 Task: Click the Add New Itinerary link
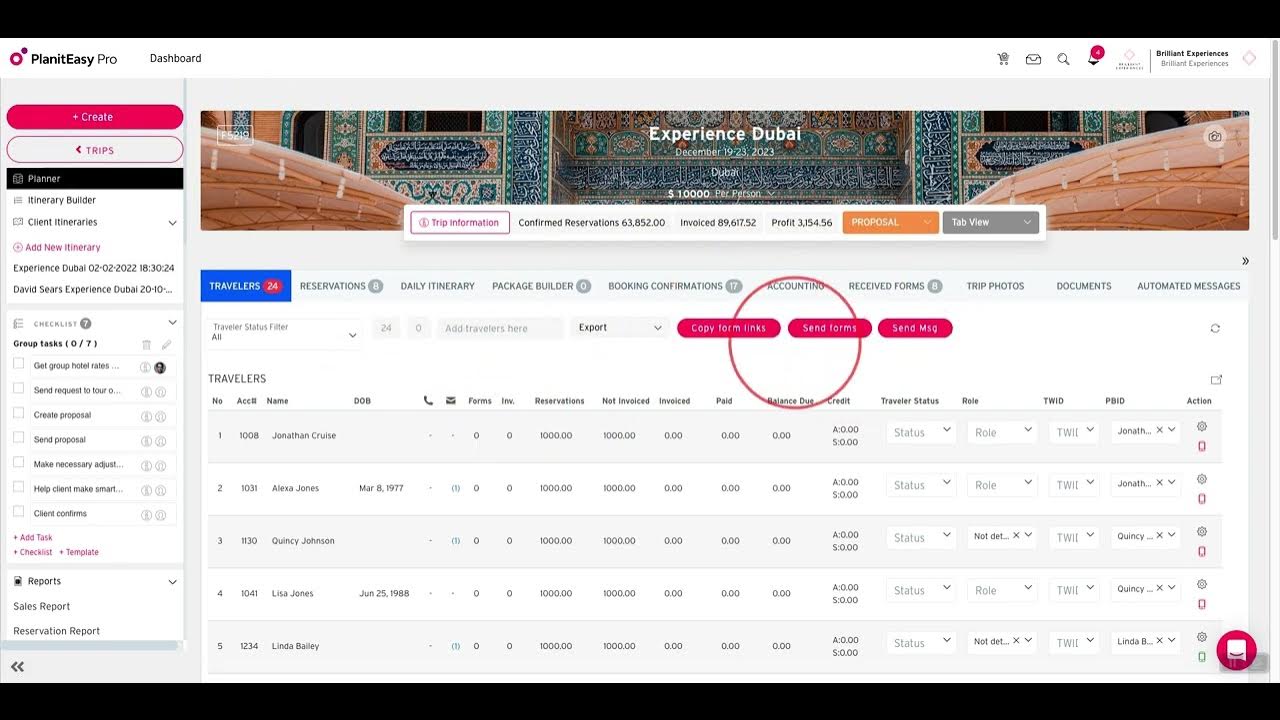click(x=57, y=247)
